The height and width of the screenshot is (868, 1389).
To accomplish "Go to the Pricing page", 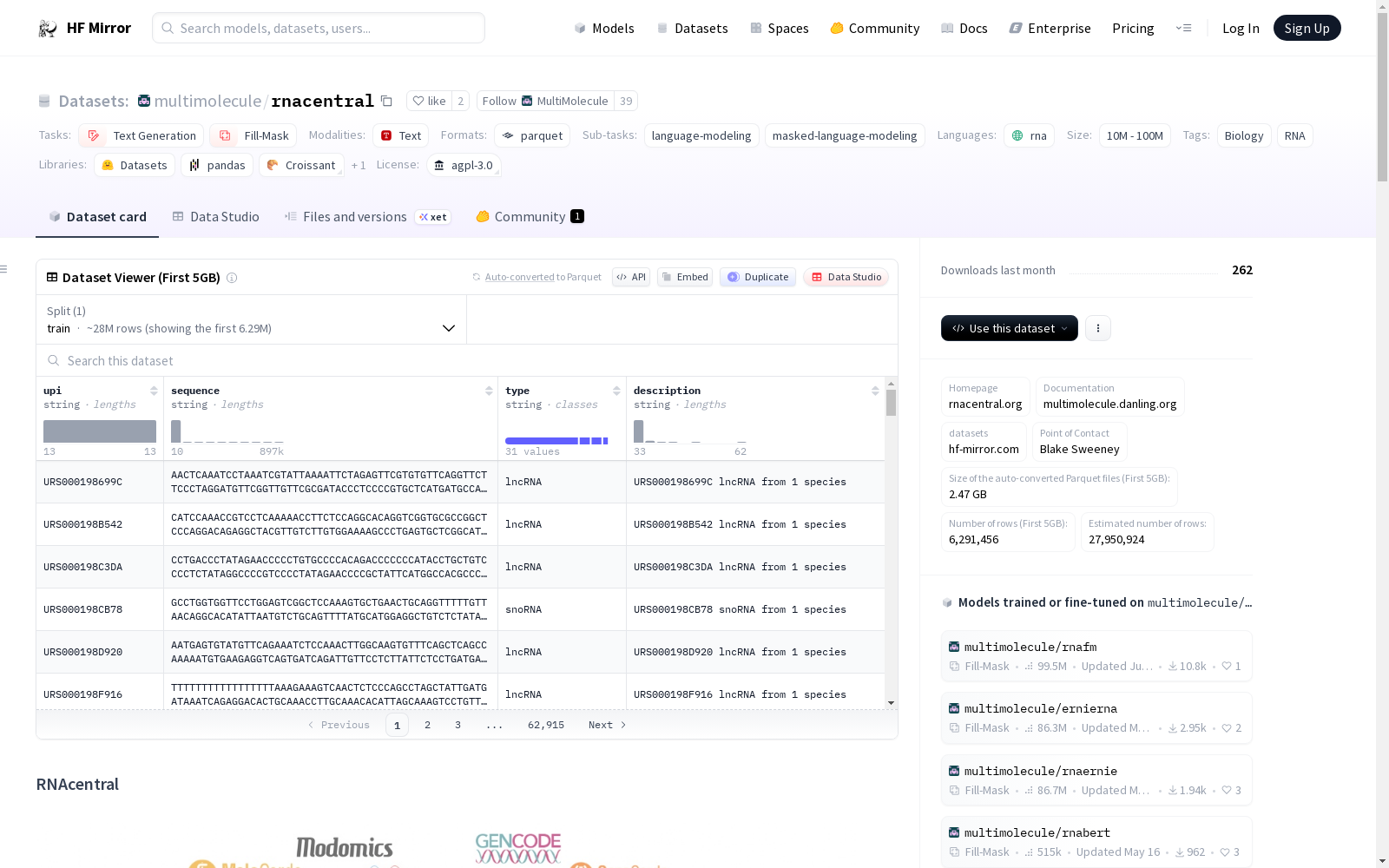I will click(1133, 28).
